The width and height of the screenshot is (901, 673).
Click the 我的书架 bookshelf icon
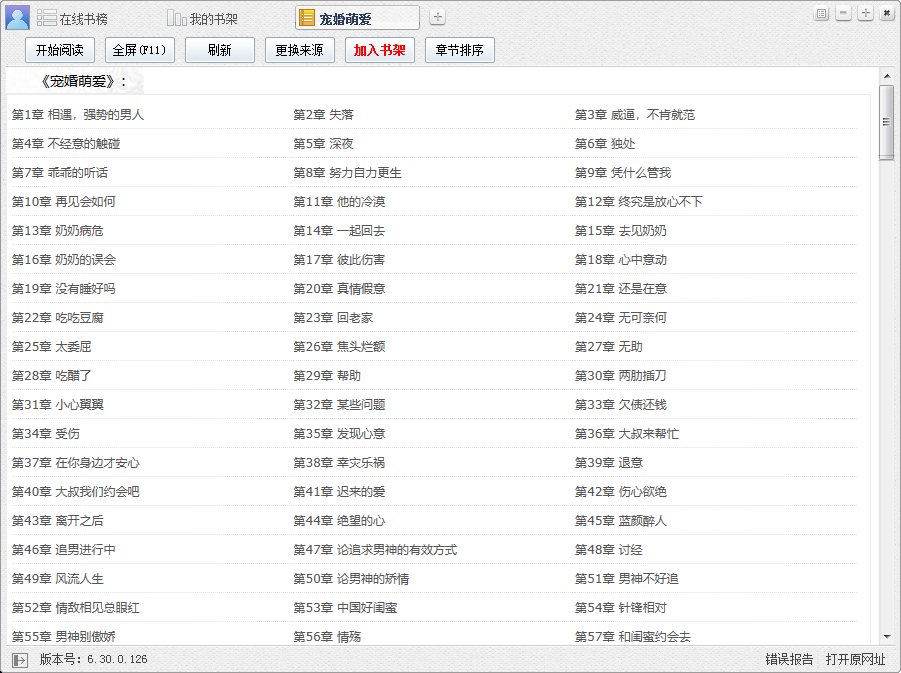[176, 18]
